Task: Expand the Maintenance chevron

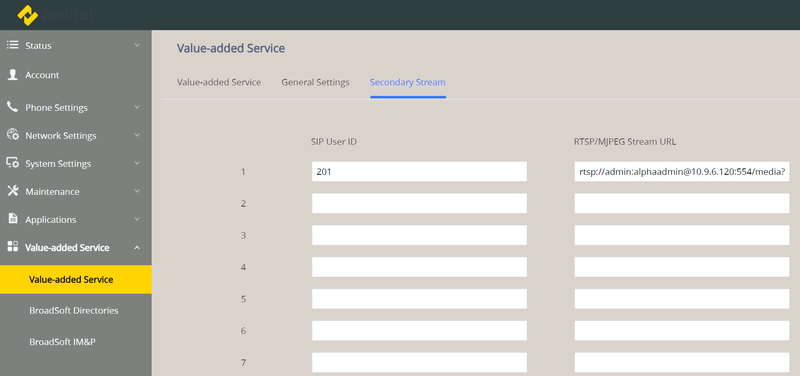Action: pyautogui.click(x=137, y=192)
